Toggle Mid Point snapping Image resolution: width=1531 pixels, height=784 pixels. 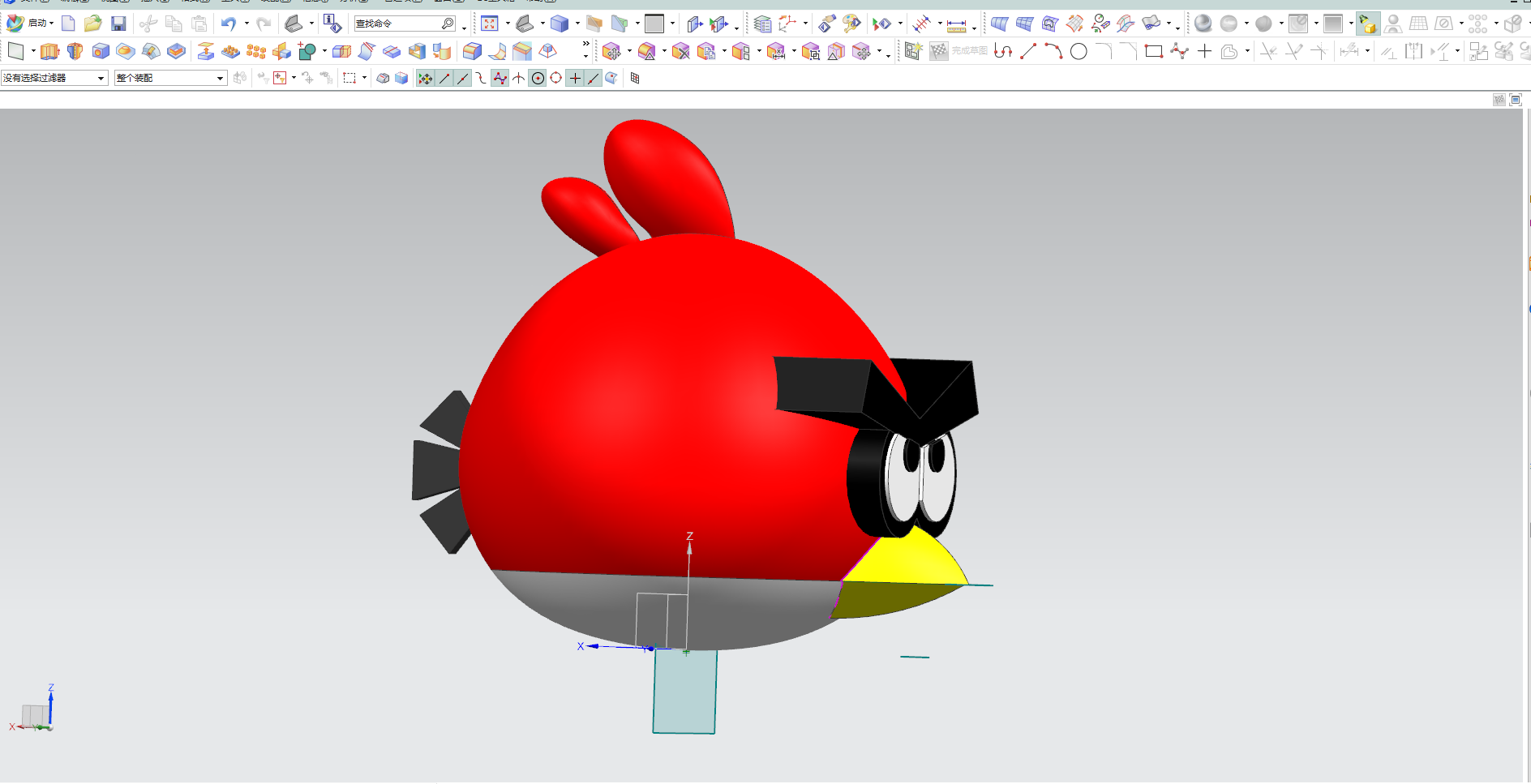(462, 79)
